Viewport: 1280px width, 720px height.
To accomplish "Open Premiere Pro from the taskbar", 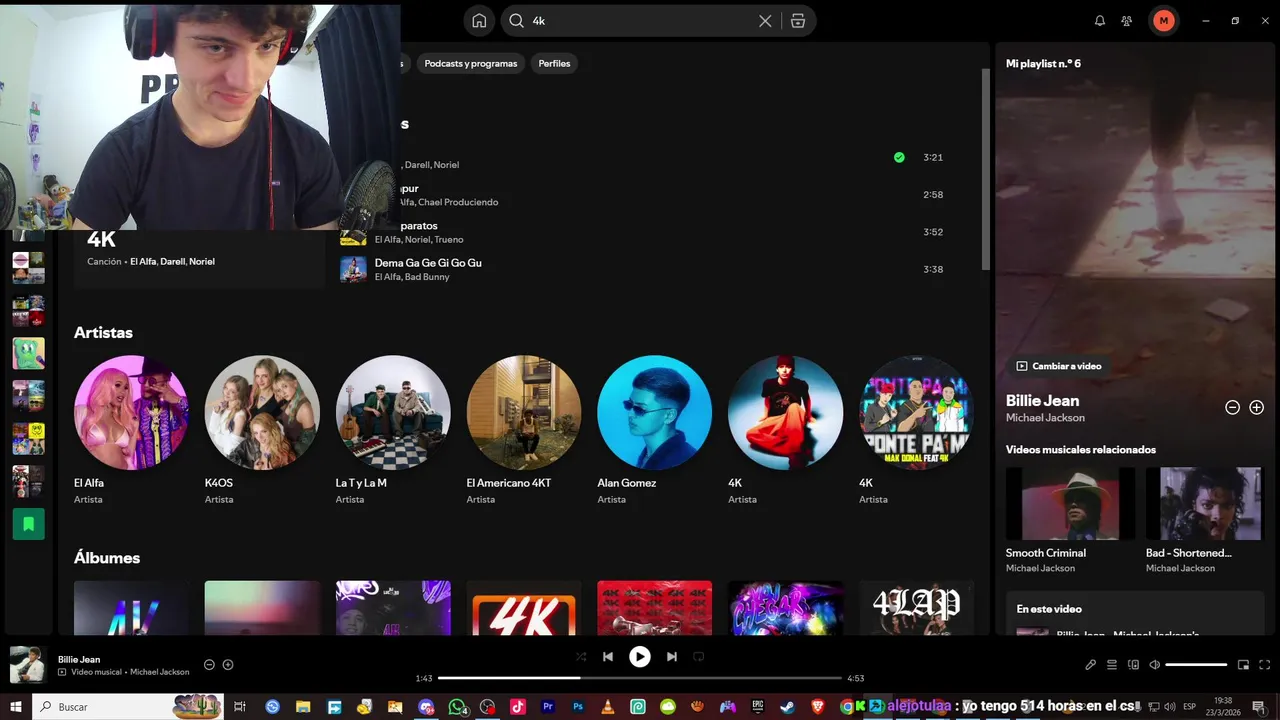I will point(547,707).
